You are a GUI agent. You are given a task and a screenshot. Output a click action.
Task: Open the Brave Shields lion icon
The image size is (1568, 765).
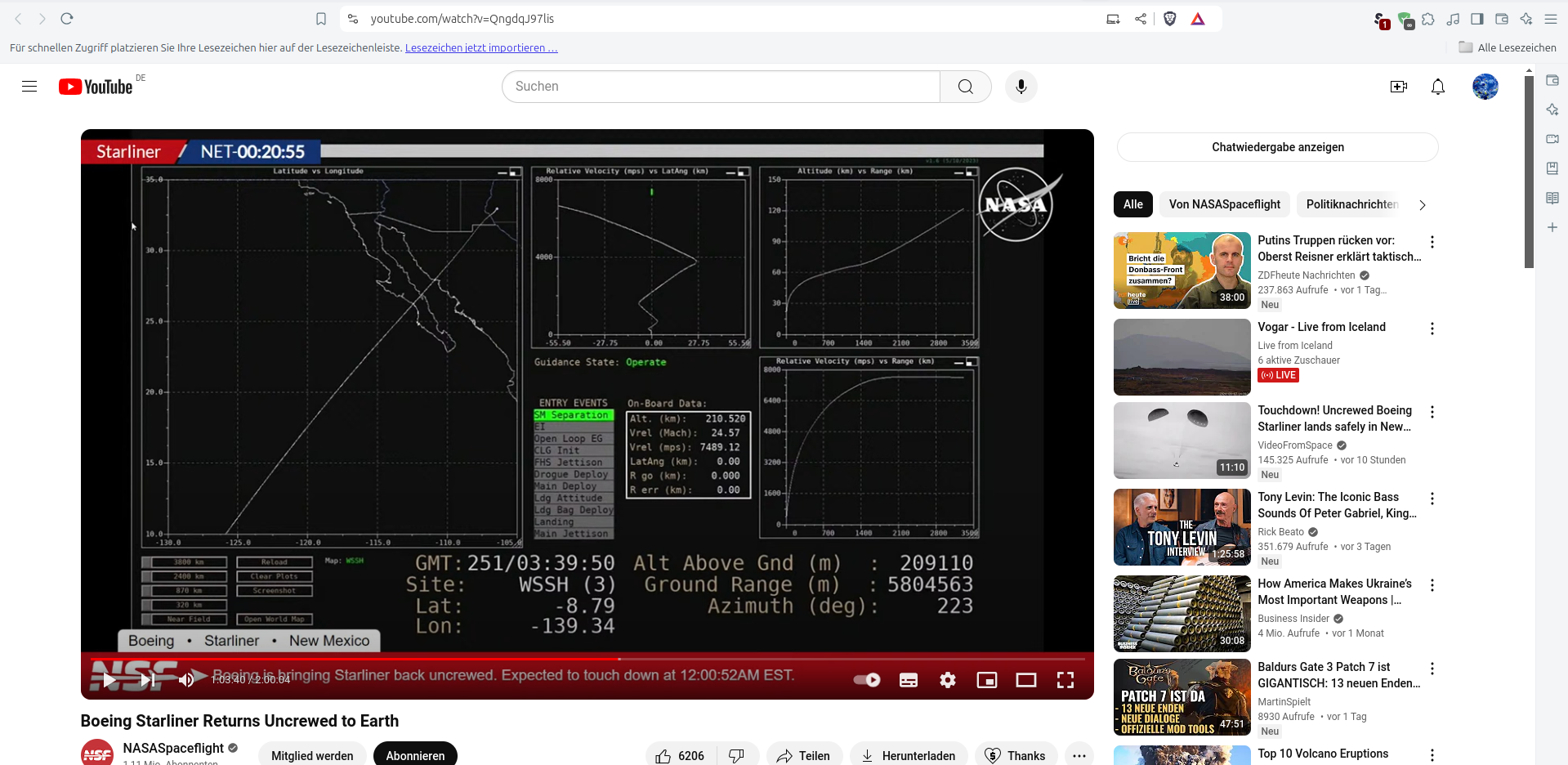1169,19
